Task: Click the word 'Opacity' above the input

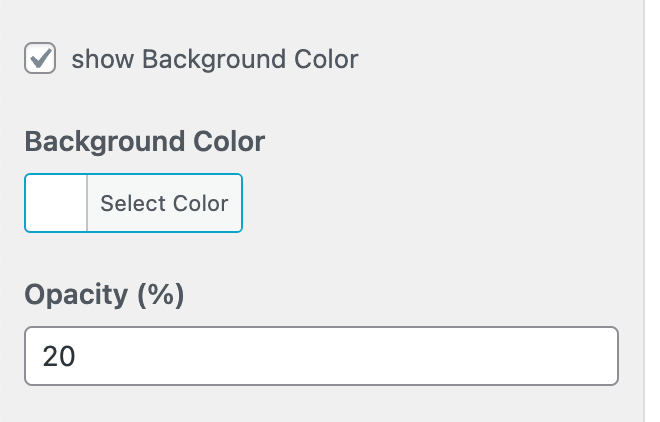Action: pos(76,295)
